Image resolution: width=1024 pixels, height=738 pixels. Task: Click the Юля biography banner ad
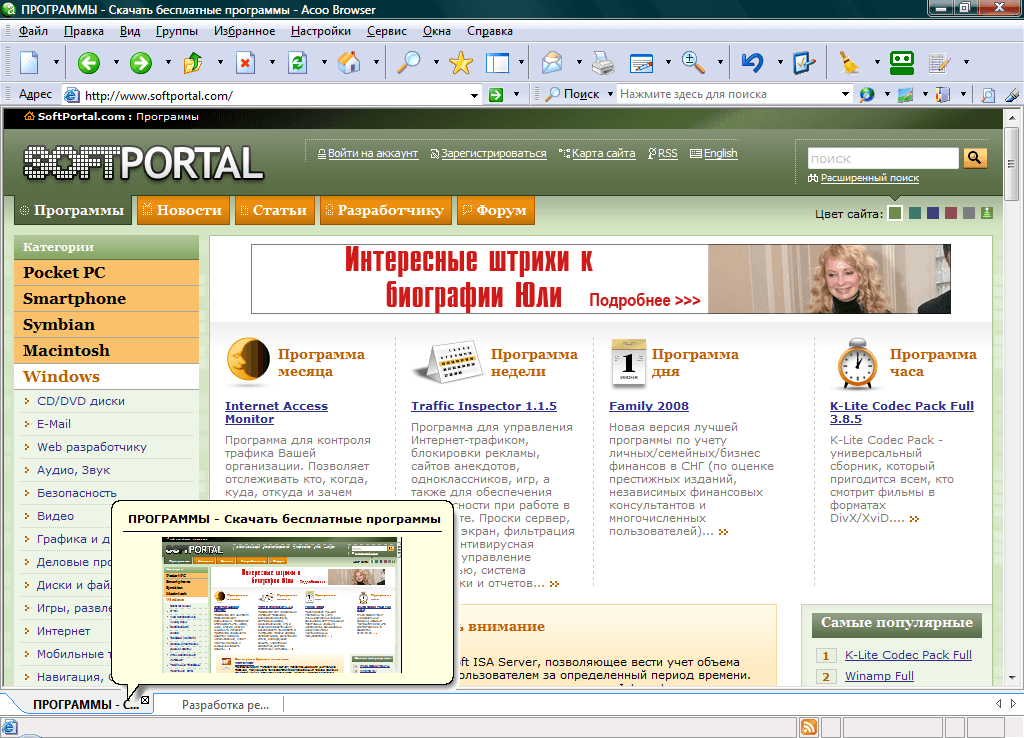coord(601,279)
